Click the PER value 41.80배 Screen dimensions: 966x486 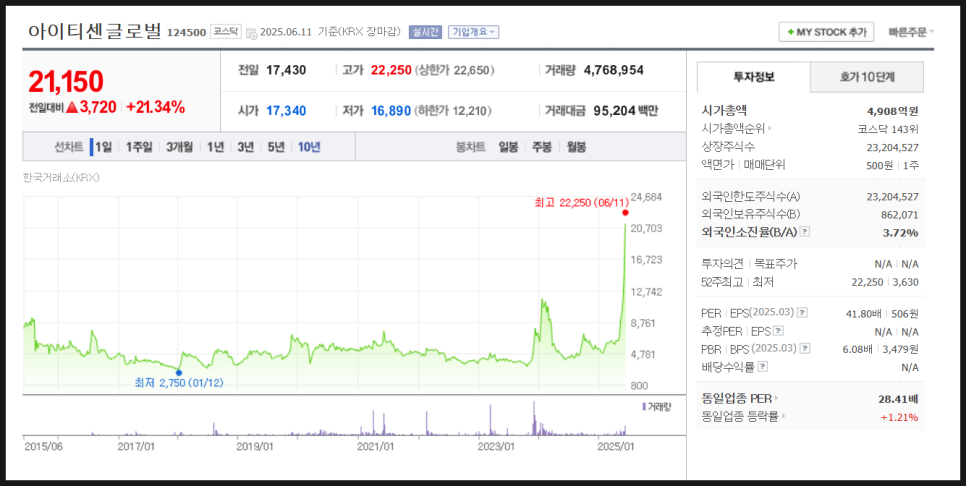[x=863, y=314]
